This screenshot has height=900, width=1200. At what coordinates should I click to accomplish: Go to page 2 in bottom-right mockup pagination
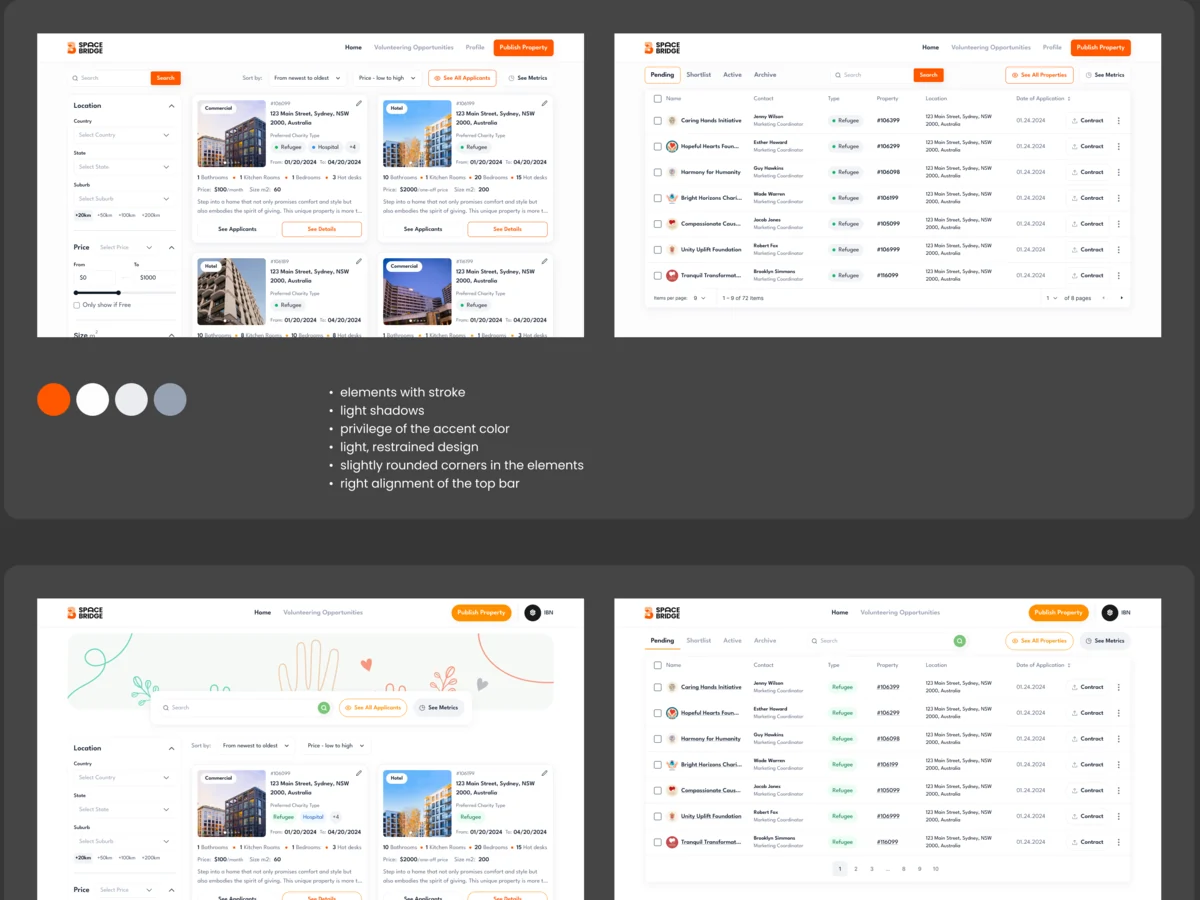click(856, 869)
